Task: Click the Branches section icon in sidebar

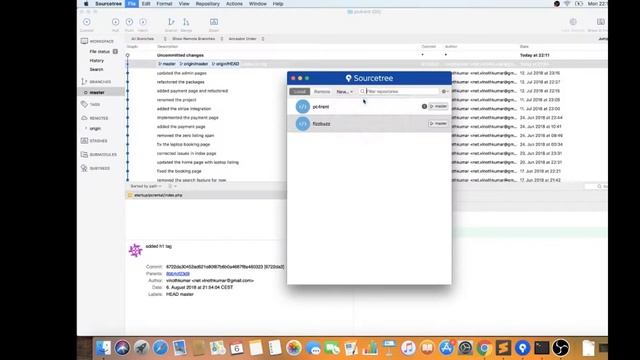Action: pos(84,82)
